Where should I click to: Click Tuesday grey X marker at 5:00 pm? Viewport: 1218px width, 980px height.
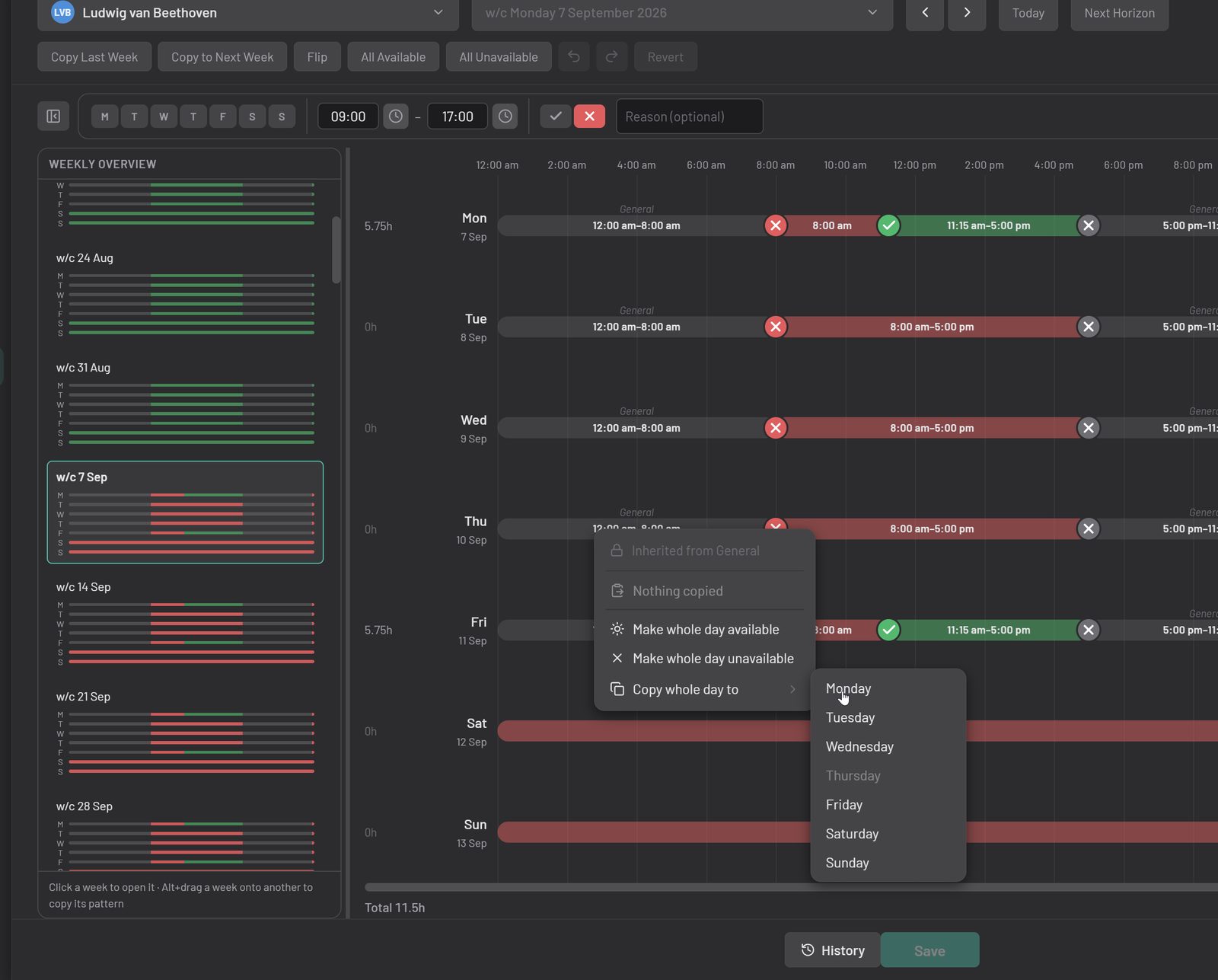(x=1089, y=327)
